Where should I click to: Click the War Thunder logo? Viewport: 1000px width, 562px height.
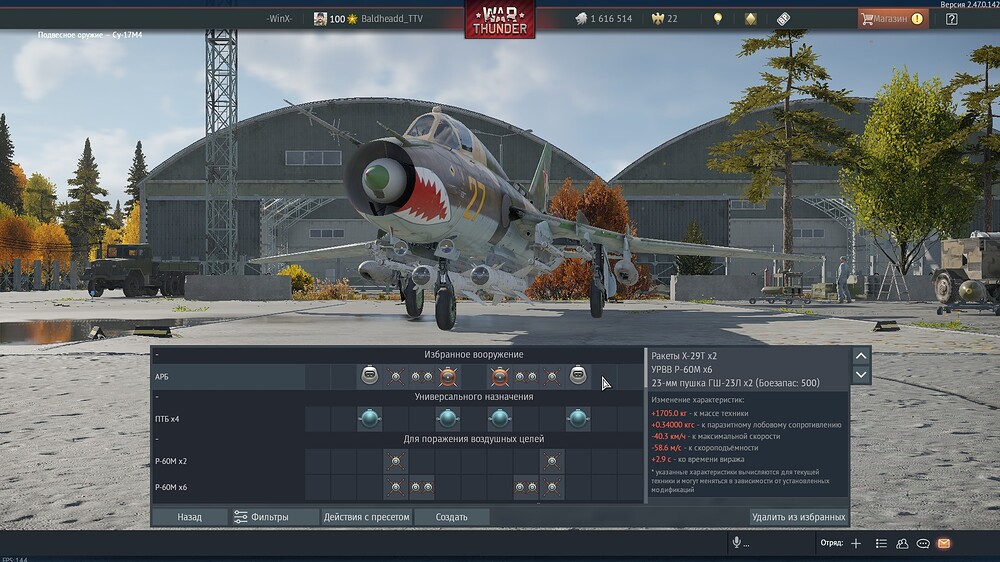(x=500, y=20)
